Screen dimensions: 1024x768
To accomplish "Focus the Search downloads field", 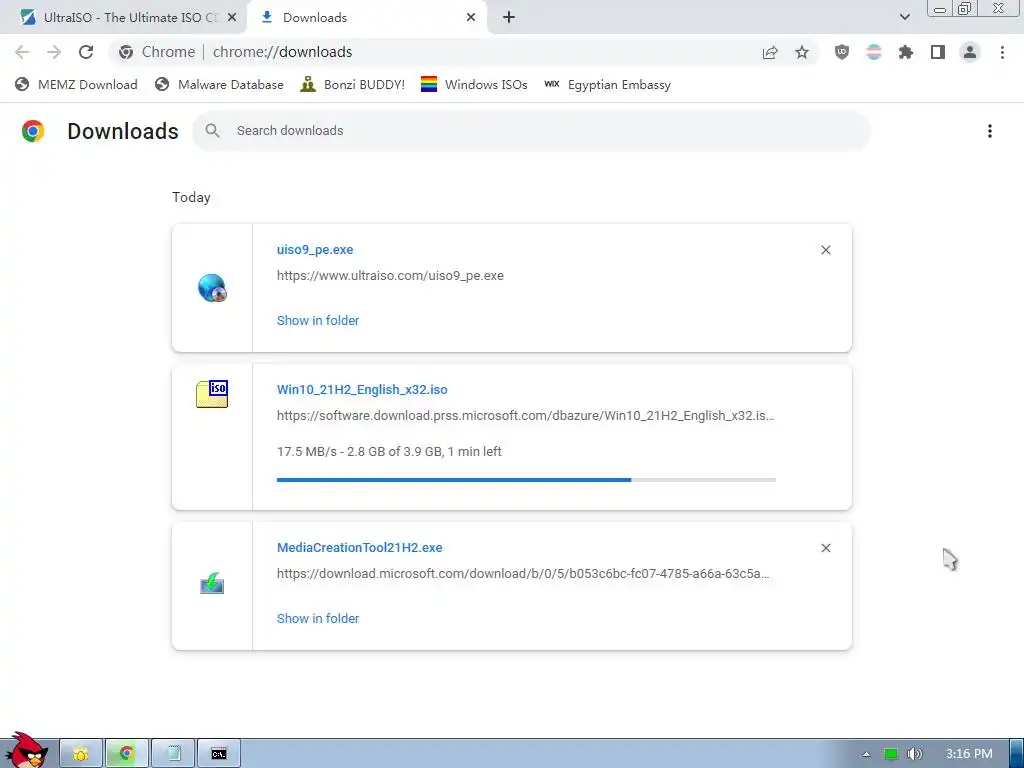I will coord(532,131).
